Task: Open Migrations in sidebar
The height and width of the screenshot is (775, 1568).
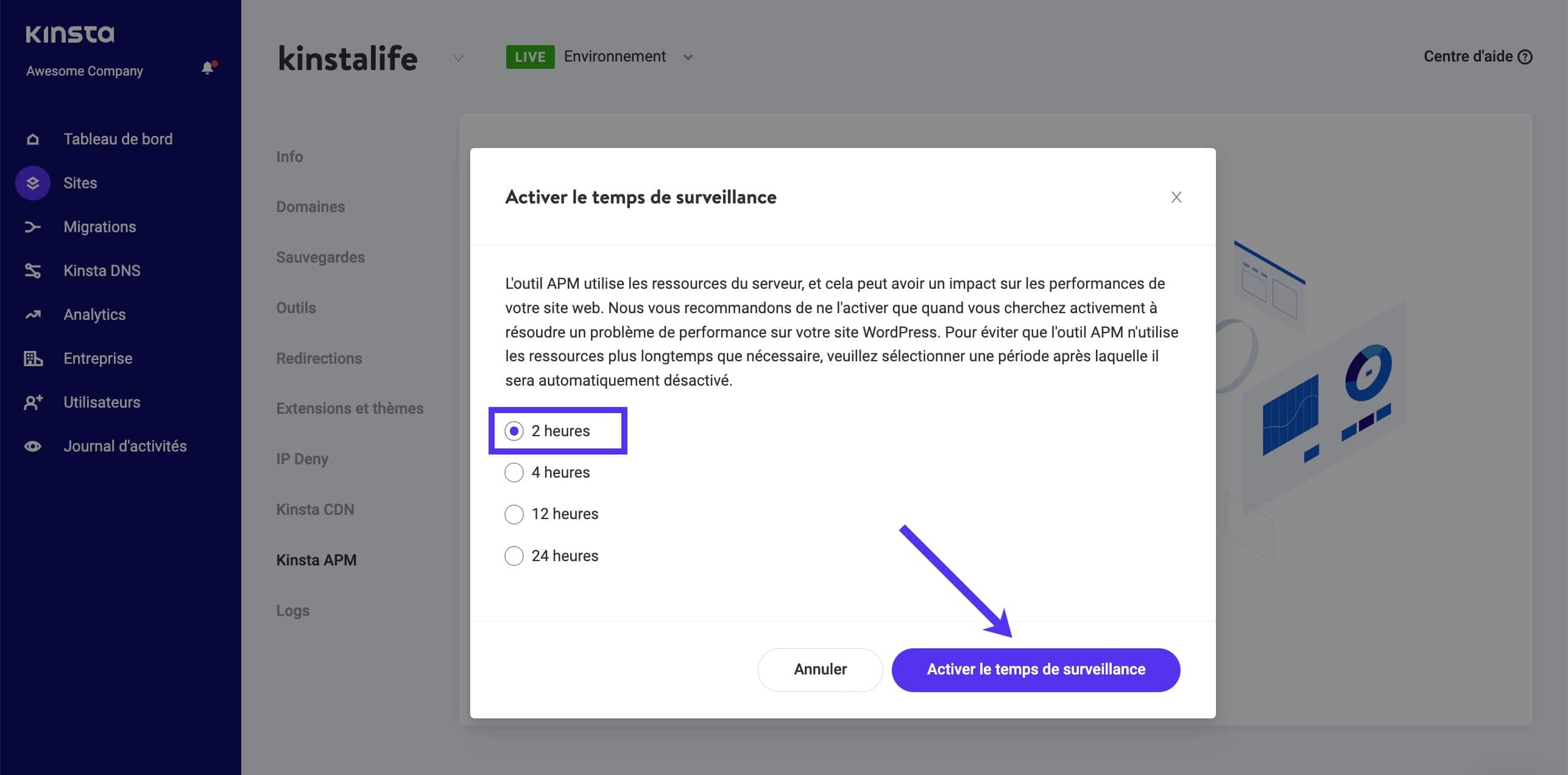Action: (100, 227)
